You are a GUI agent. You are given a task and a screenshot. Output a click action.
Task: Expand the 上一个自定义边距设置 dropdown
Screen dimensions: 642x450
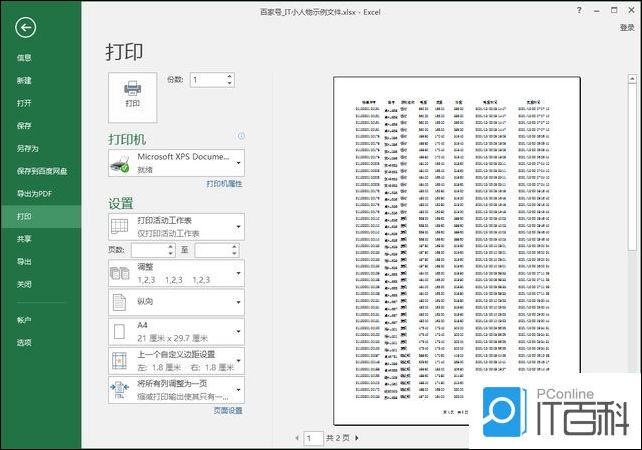coord(176,361)
